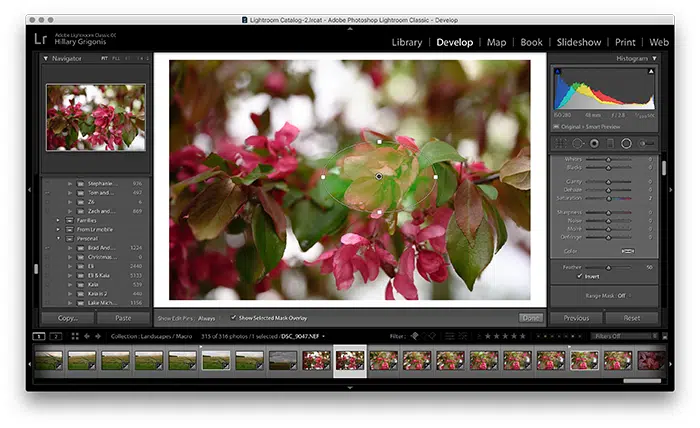Select the Spot Removal tool
Viewport: 700px width, 428px height.
tap(578, 143)
